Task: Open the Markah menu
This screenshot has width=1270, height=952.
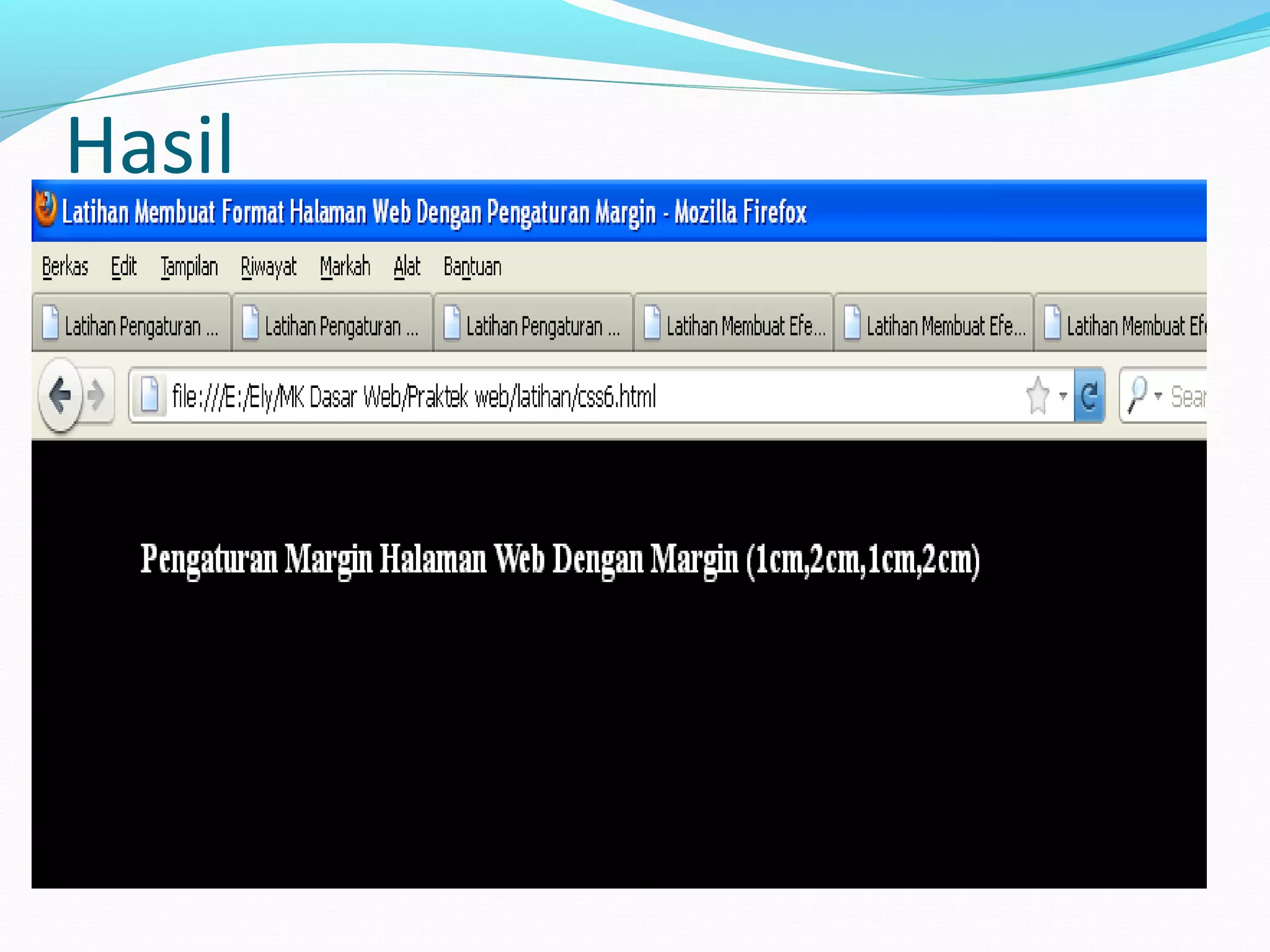Action: pos(345,267)
